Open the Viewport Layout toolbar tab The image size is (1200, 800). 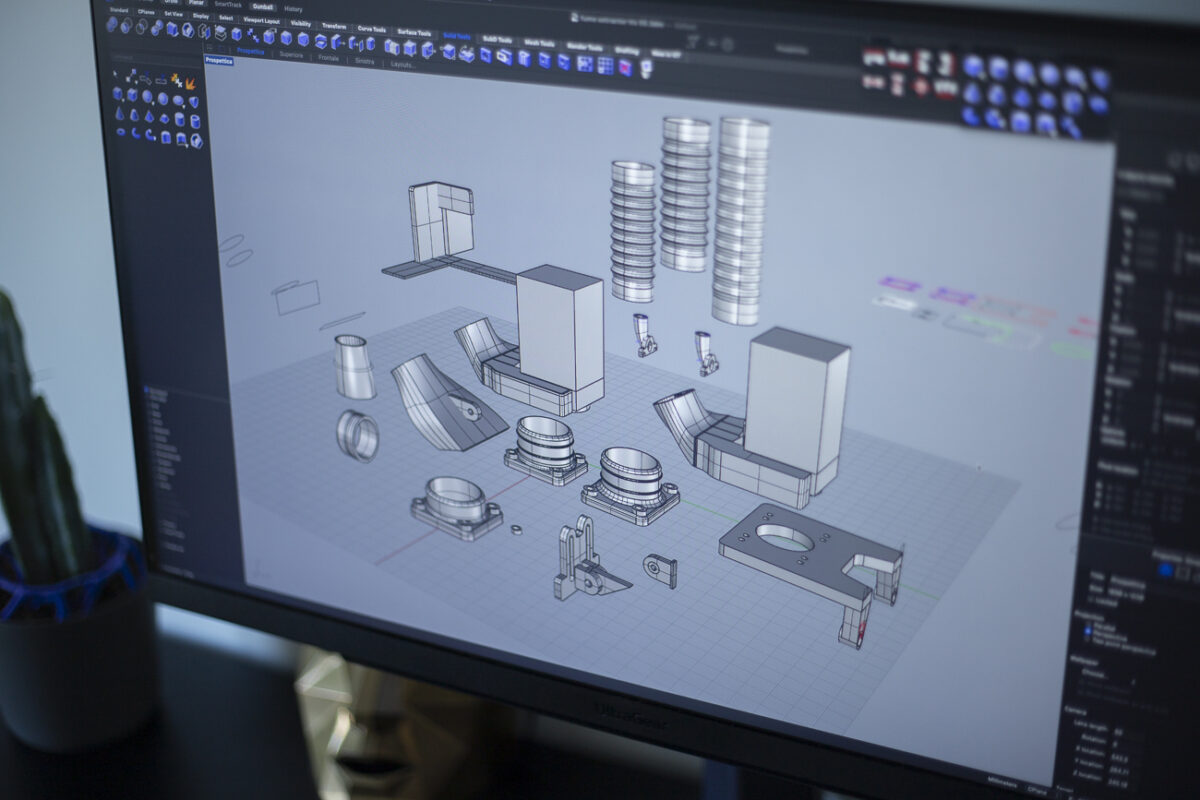coord(261,21)
